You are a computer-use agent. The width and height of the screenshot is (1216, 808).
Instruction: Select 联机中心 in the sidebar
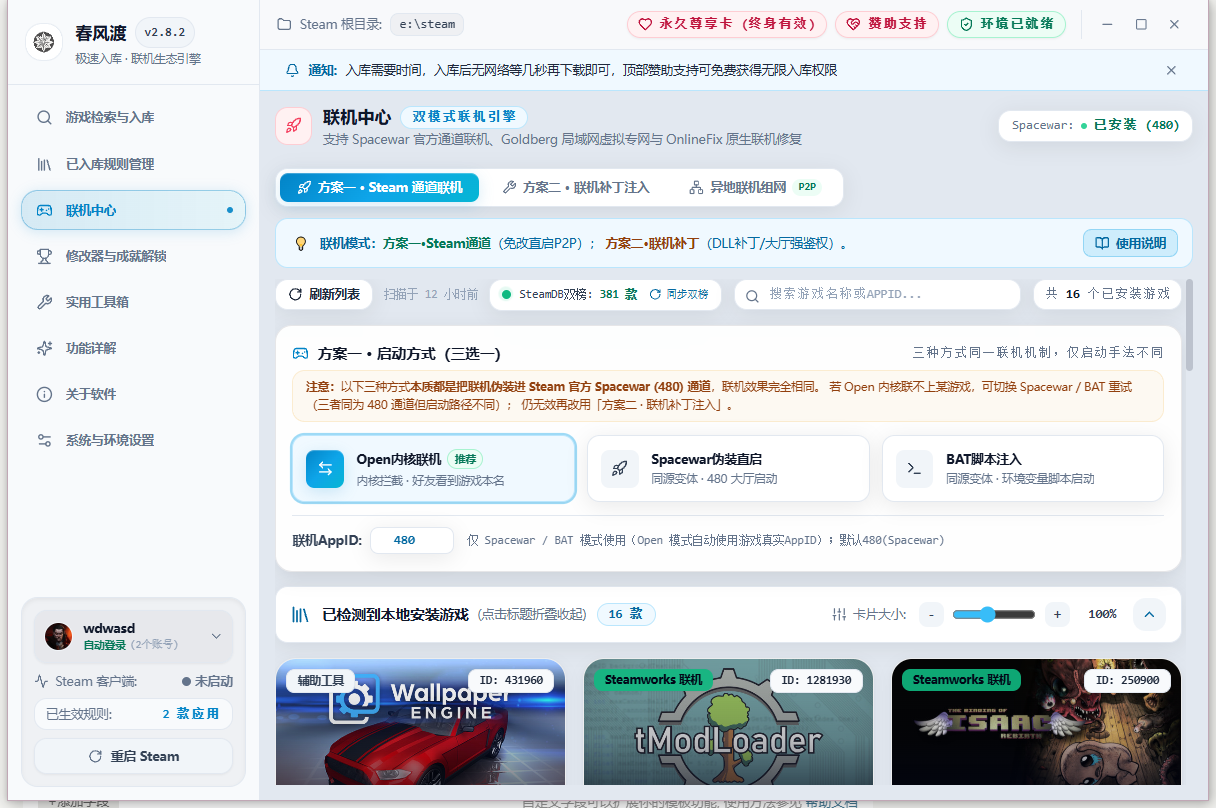[x=133, y=210]
